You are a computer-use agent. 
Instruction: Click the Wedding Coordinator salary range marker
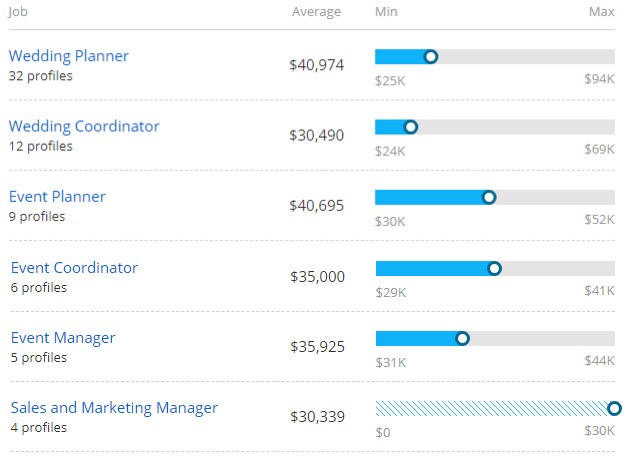point(410,127)
